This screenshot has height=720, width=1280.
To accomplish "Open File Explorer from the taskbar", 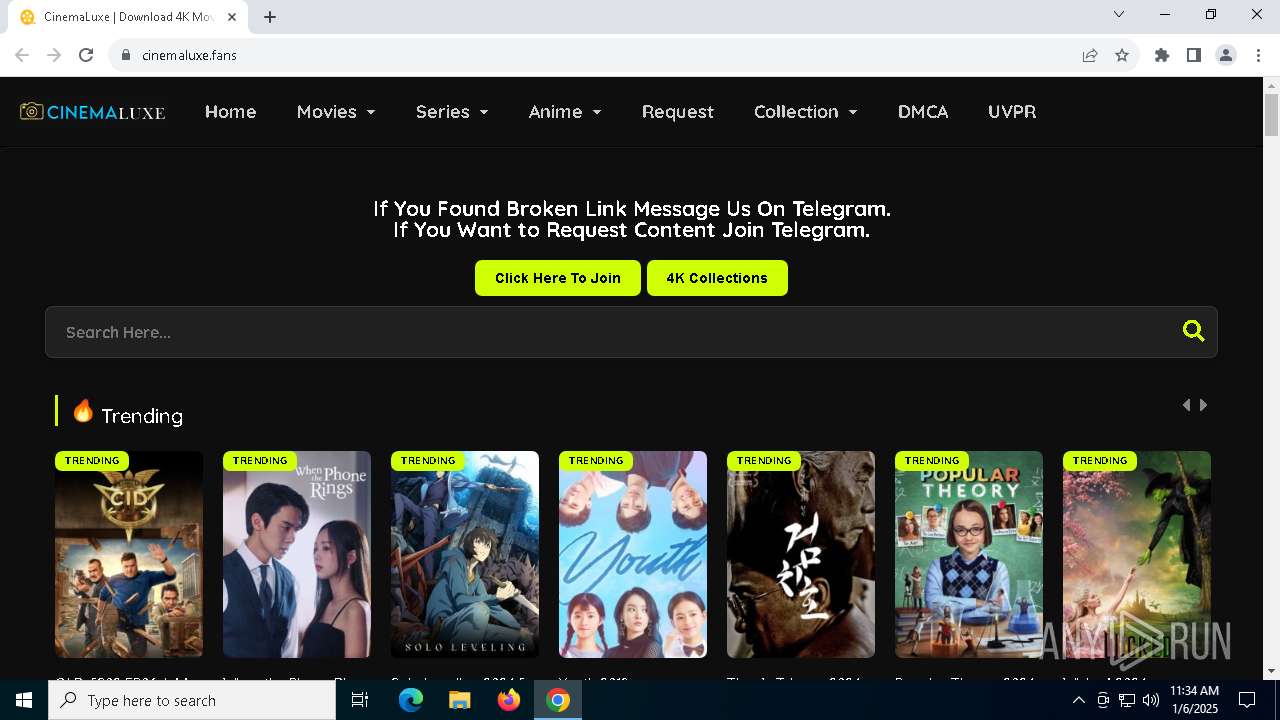I will (460, 700).
